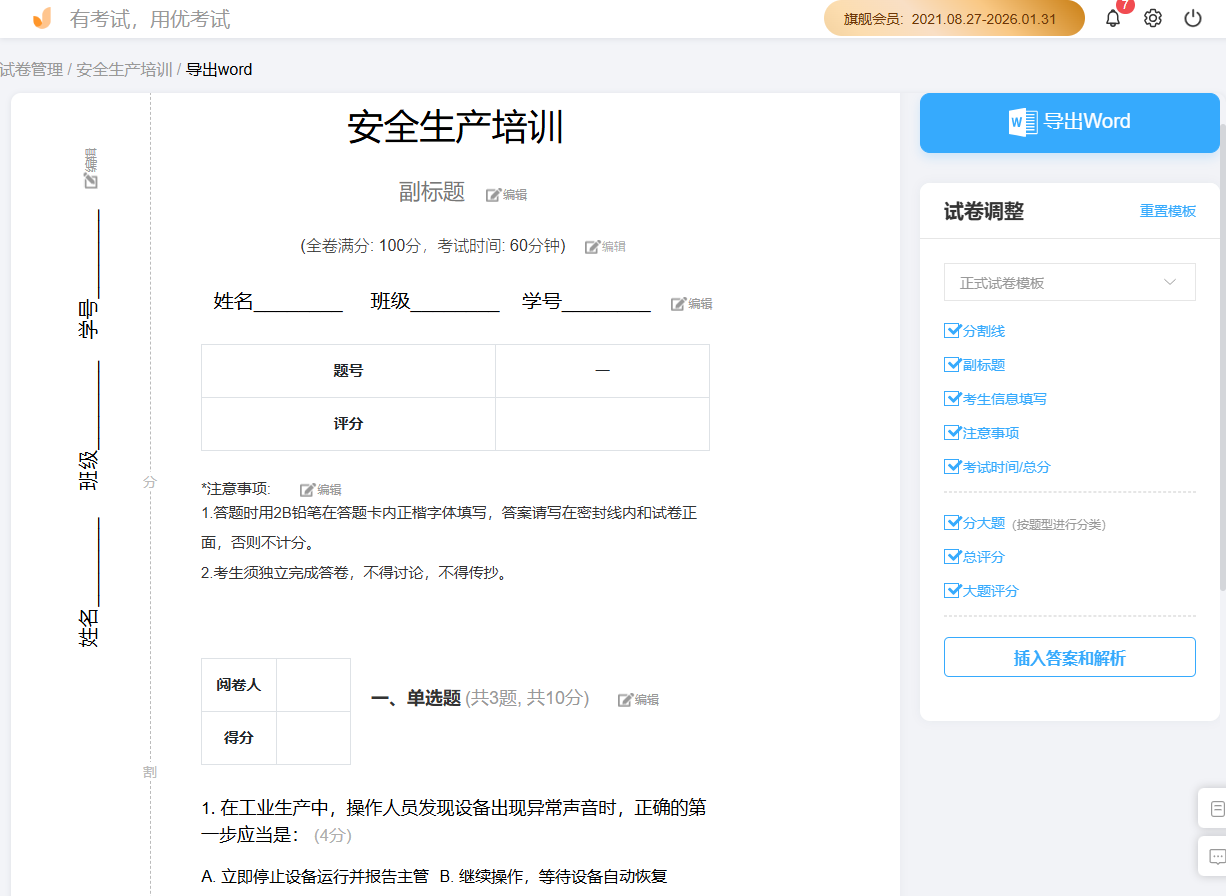Open the notifications bell icon
This screenshot has height=896, width=1226.
(x=1112, y=17)
